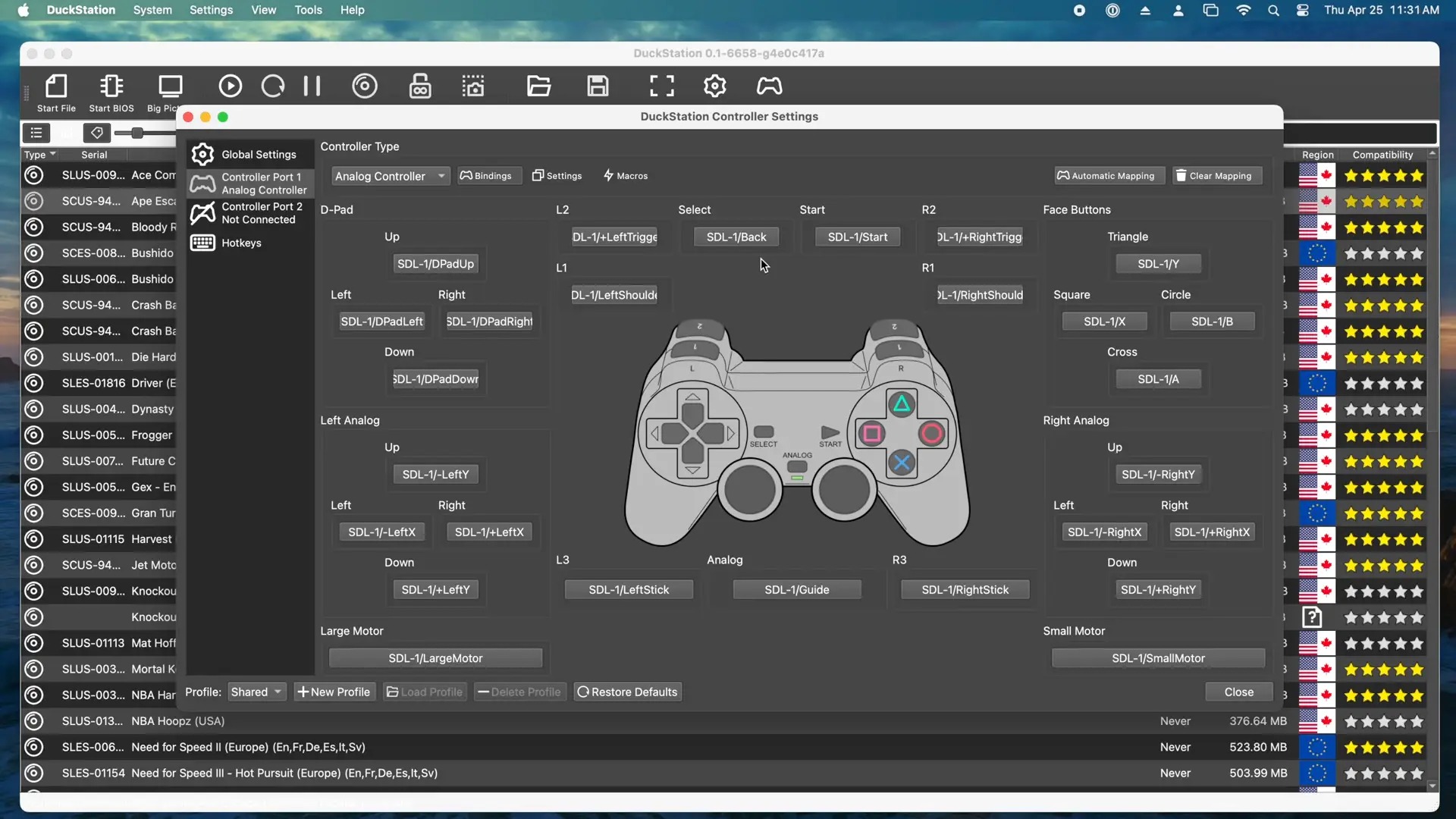The image size is (1456, 819).
Task: Click the Triangle SDL-1/Y binding
Action: pyautogui.click(x=1158, y=264)
